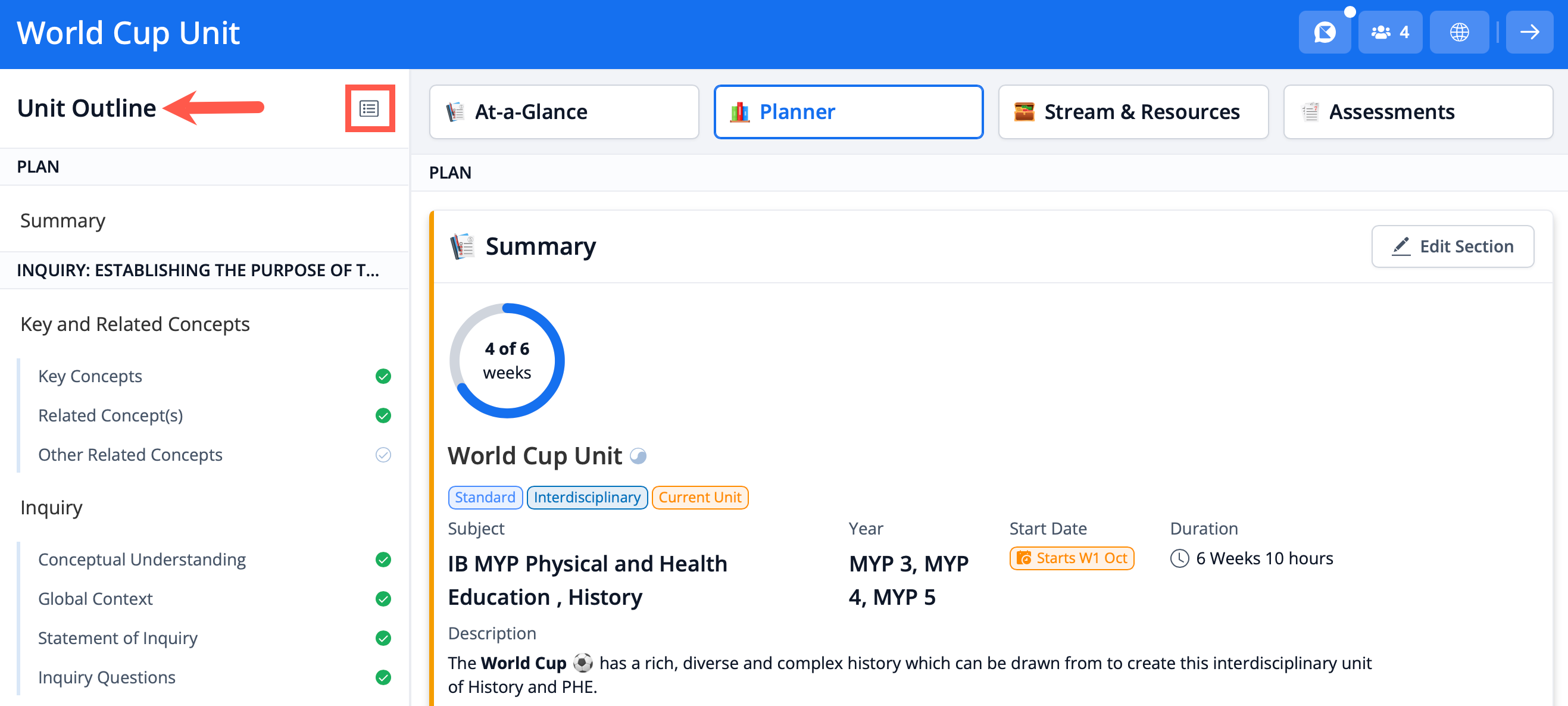Toggle the Other Related Concepts checkmark
1568x706 pixels.
coord(383,455)
